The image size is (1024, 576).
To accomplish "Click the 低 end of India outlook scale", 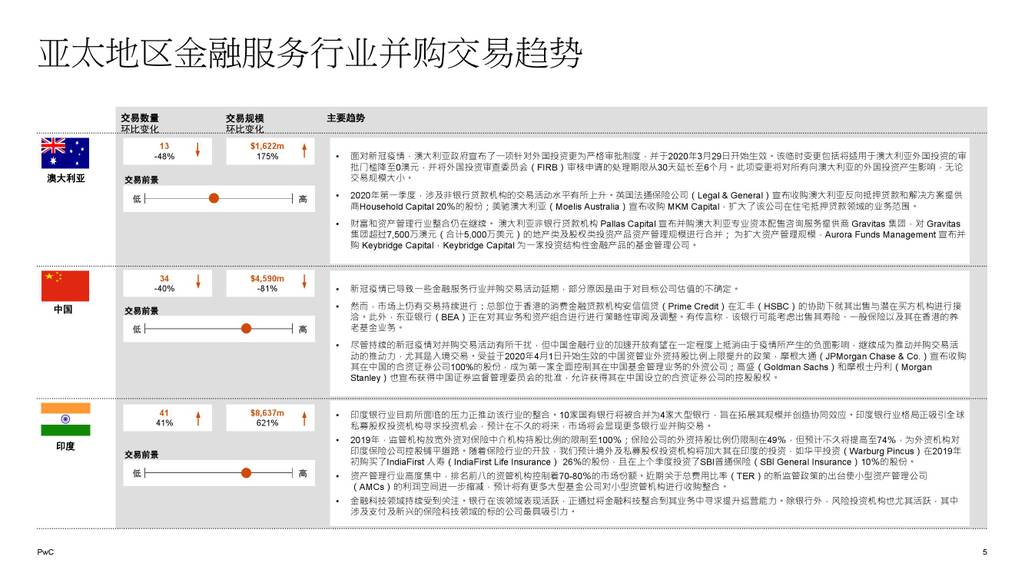I will point(136,473).
